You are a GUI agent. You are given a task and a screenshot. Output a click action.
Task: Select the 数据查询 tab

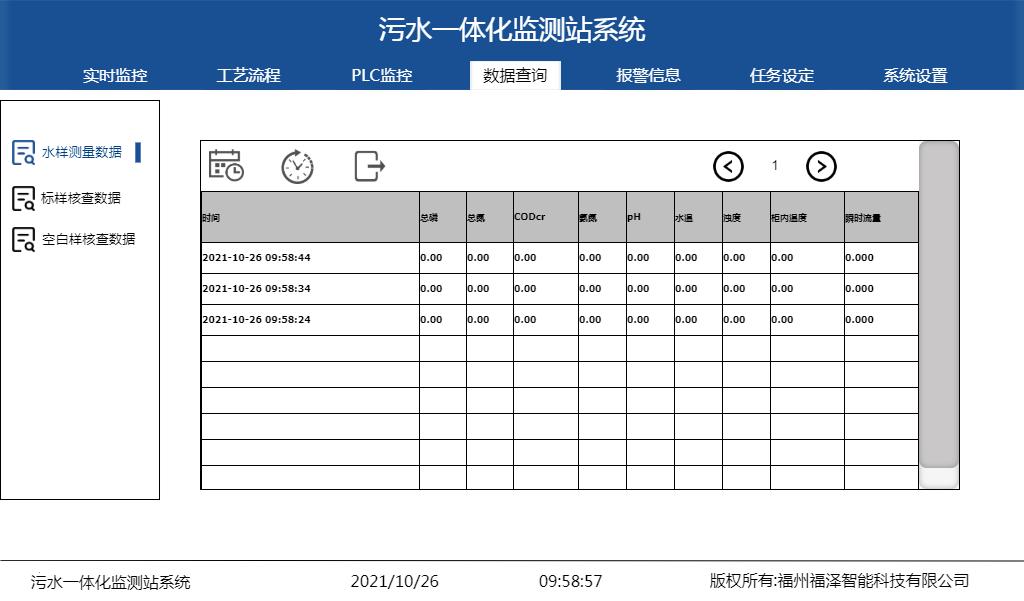point(515,76)
